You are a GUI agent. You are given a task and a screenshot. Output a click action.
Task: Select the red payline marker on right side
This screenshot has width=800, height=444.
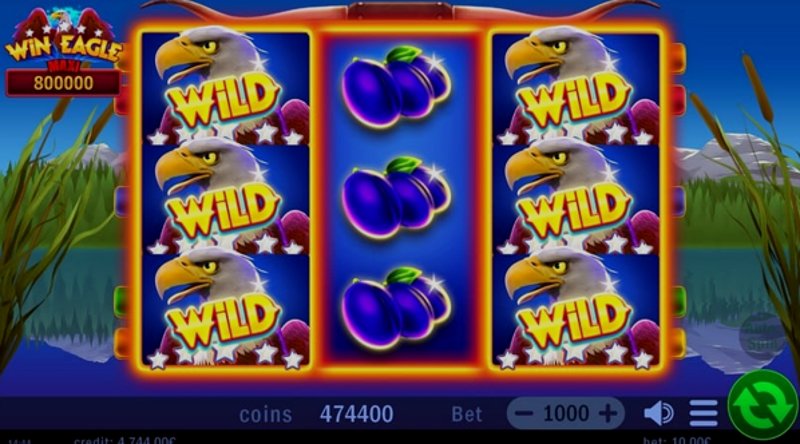[x=678, y=100]
